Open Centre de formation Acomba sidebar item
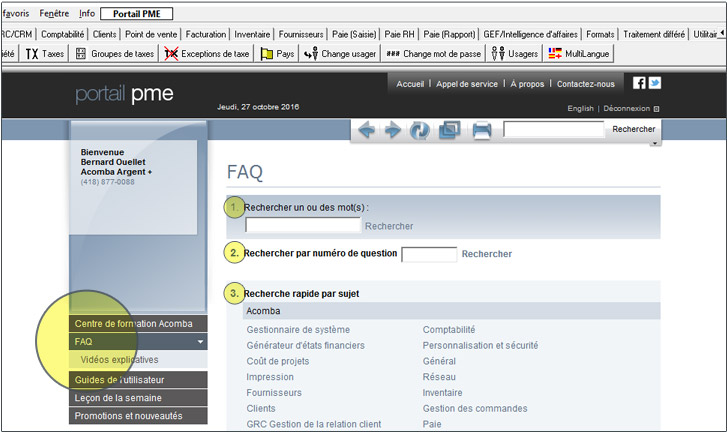Screen dimensions: 727x433 tap(134, 323)
